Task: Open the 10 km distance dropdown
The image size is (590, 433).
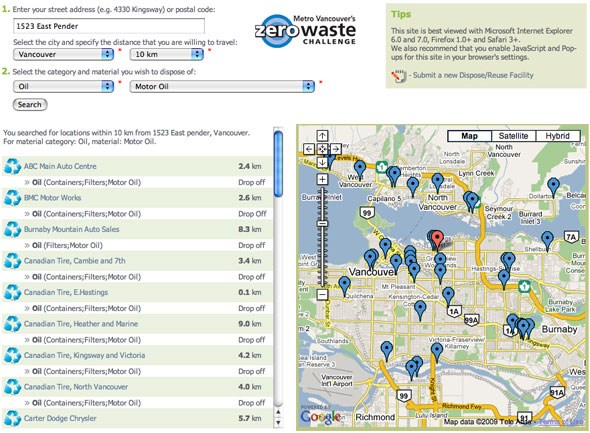Action: click(x=167, y=55)
